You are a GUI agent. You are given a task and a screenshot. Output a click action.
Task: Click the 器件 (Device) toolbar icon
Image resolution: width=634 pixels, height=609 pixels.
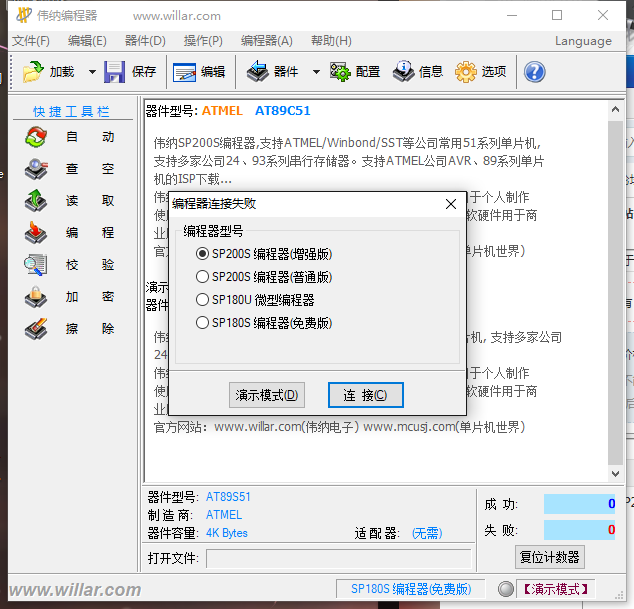click(258, 71)
